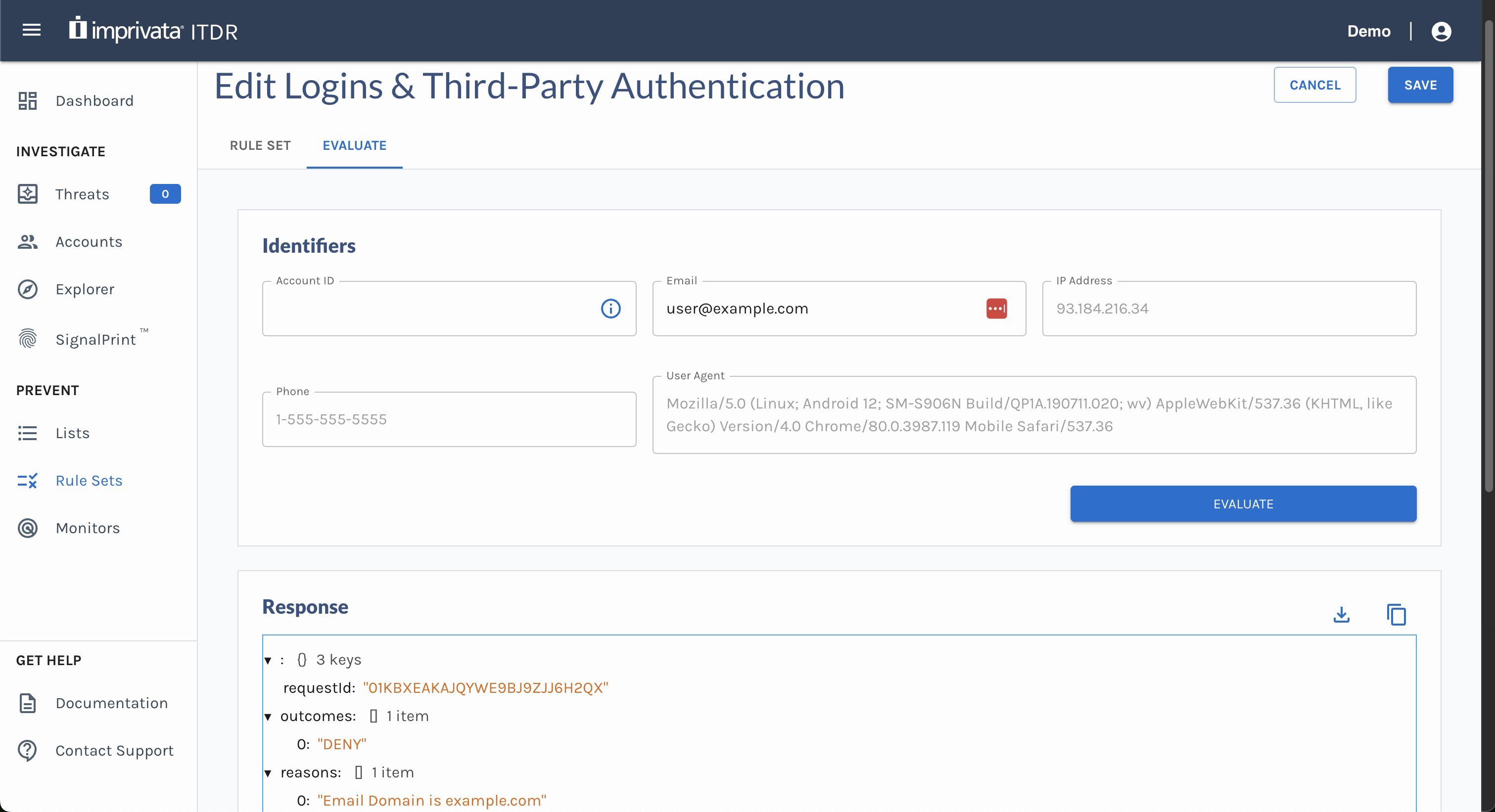Open SignalPrint from the sidebar
This screenshot has height=812, width=1495.
(x=96, y=339)
